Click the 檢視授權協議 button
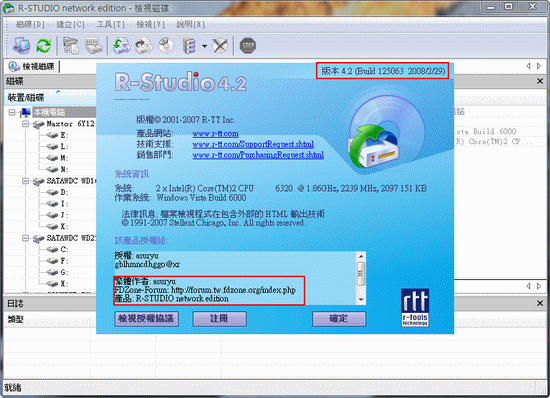This screenshot has width=550, height=398. coord(146,318)
